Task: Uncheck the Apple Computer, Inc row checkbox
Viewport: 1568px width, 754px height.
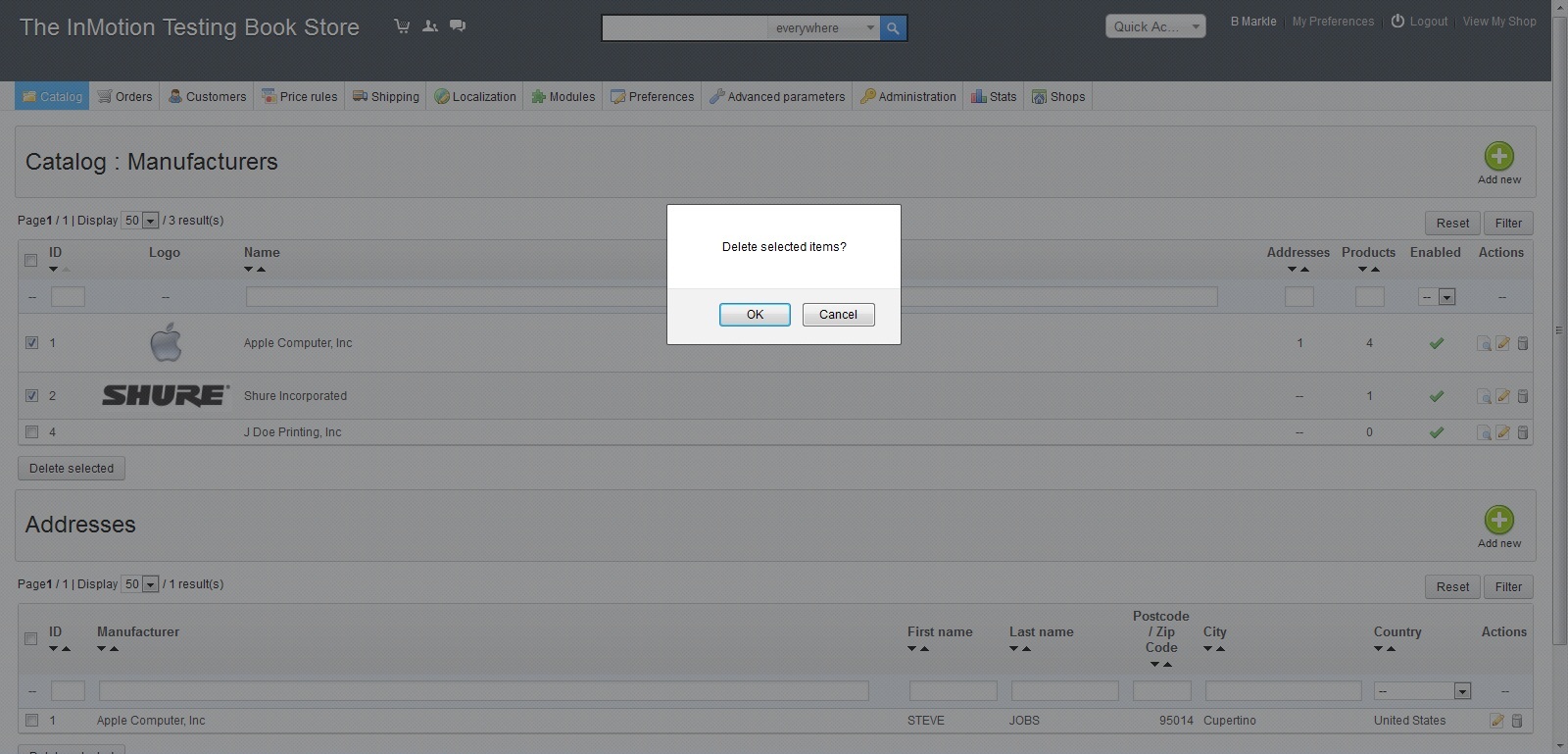Action: pos(31,343)
